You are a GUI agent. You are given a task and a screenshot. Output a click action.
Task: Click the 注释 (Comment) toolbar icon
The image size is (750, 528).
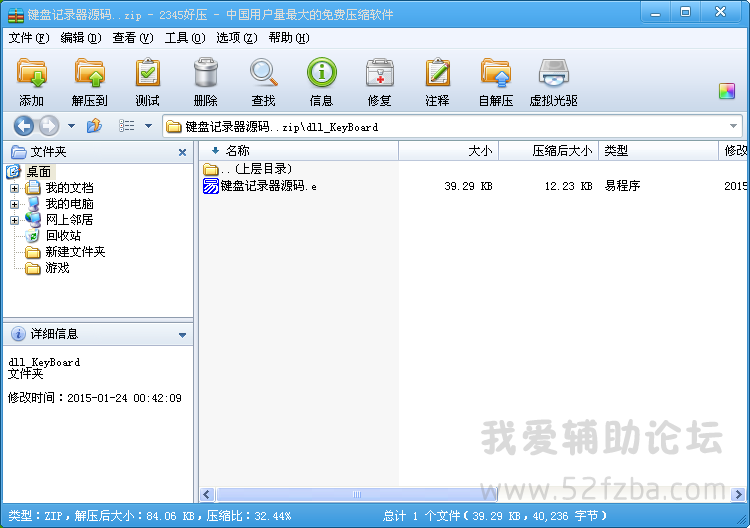coord(438,73)
